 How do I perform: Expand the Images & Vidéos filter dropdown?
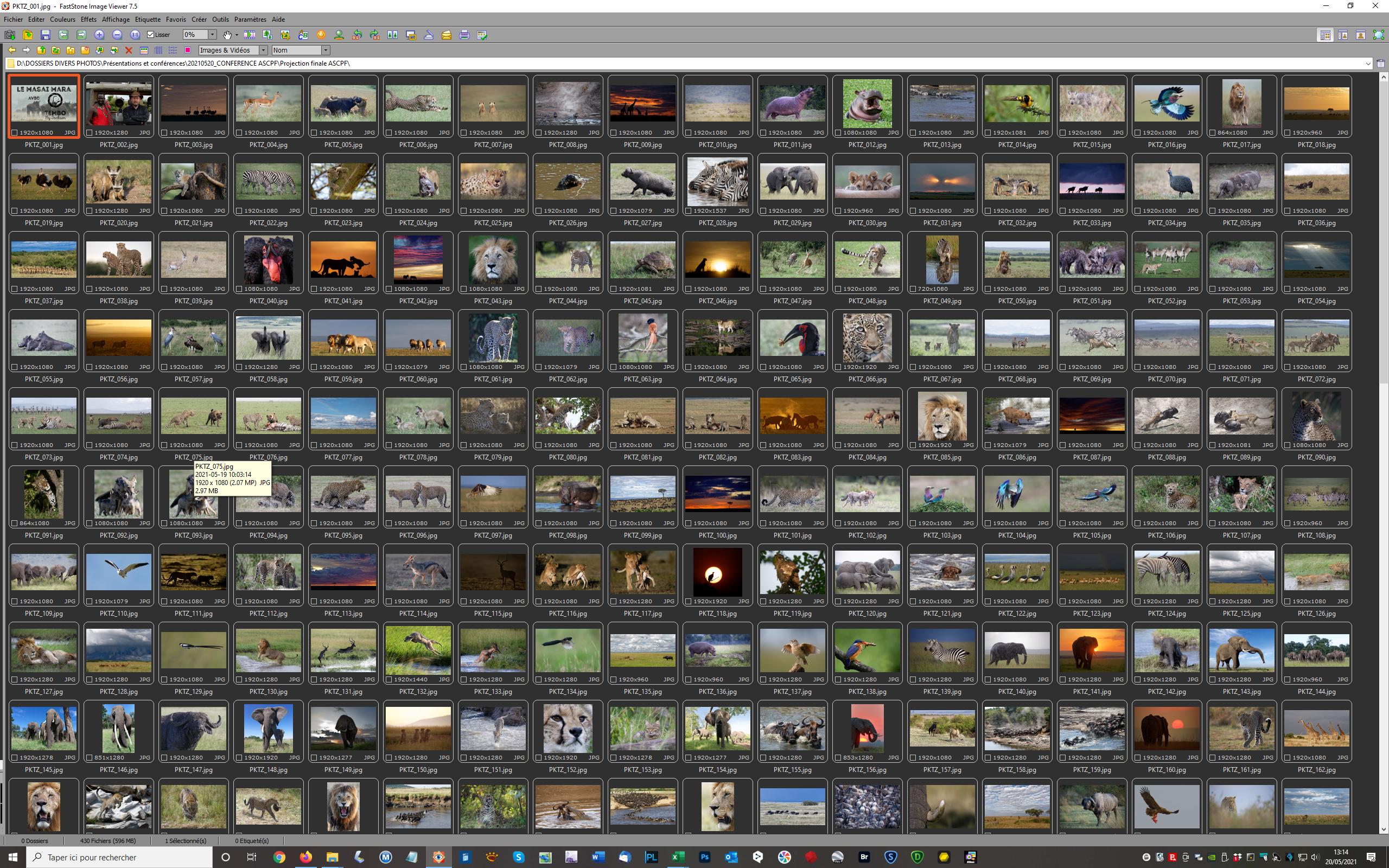coord(264,50)
